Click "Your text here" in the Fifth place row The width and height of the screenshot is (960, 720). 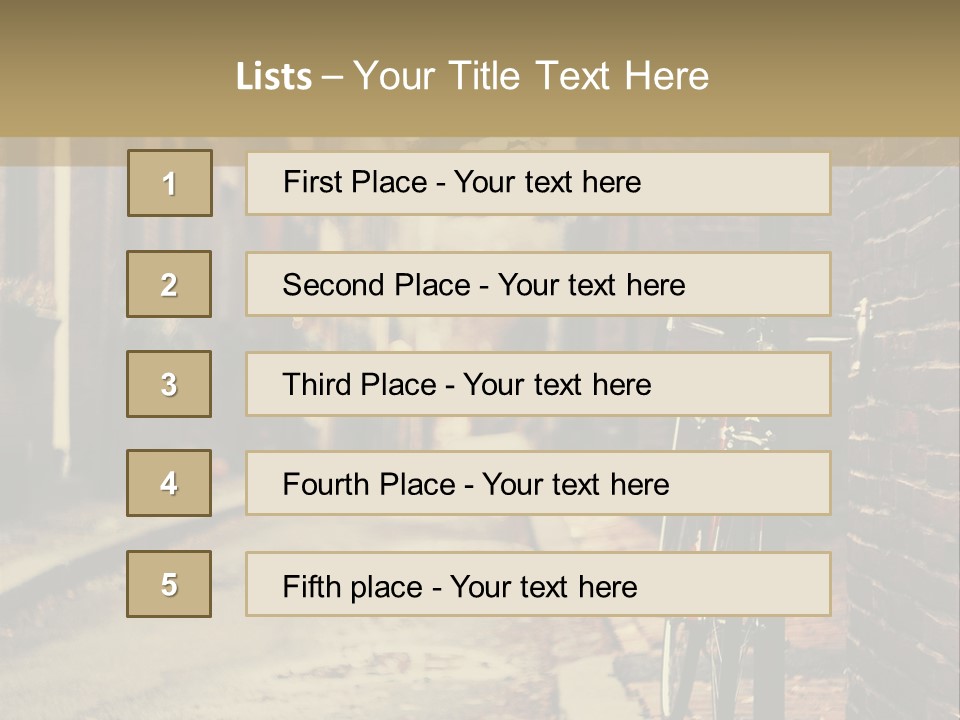(543, 586)
